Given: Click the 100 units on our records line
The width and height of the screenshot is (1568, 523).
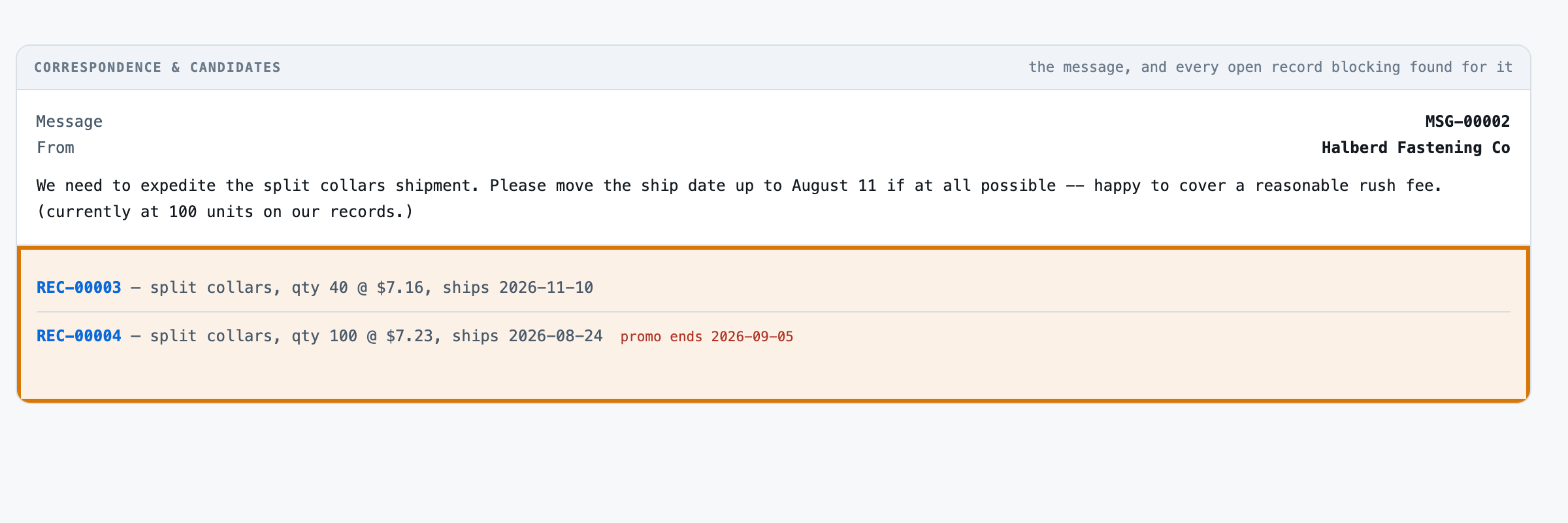Looking at the screenshot, I should click(225, 212).
